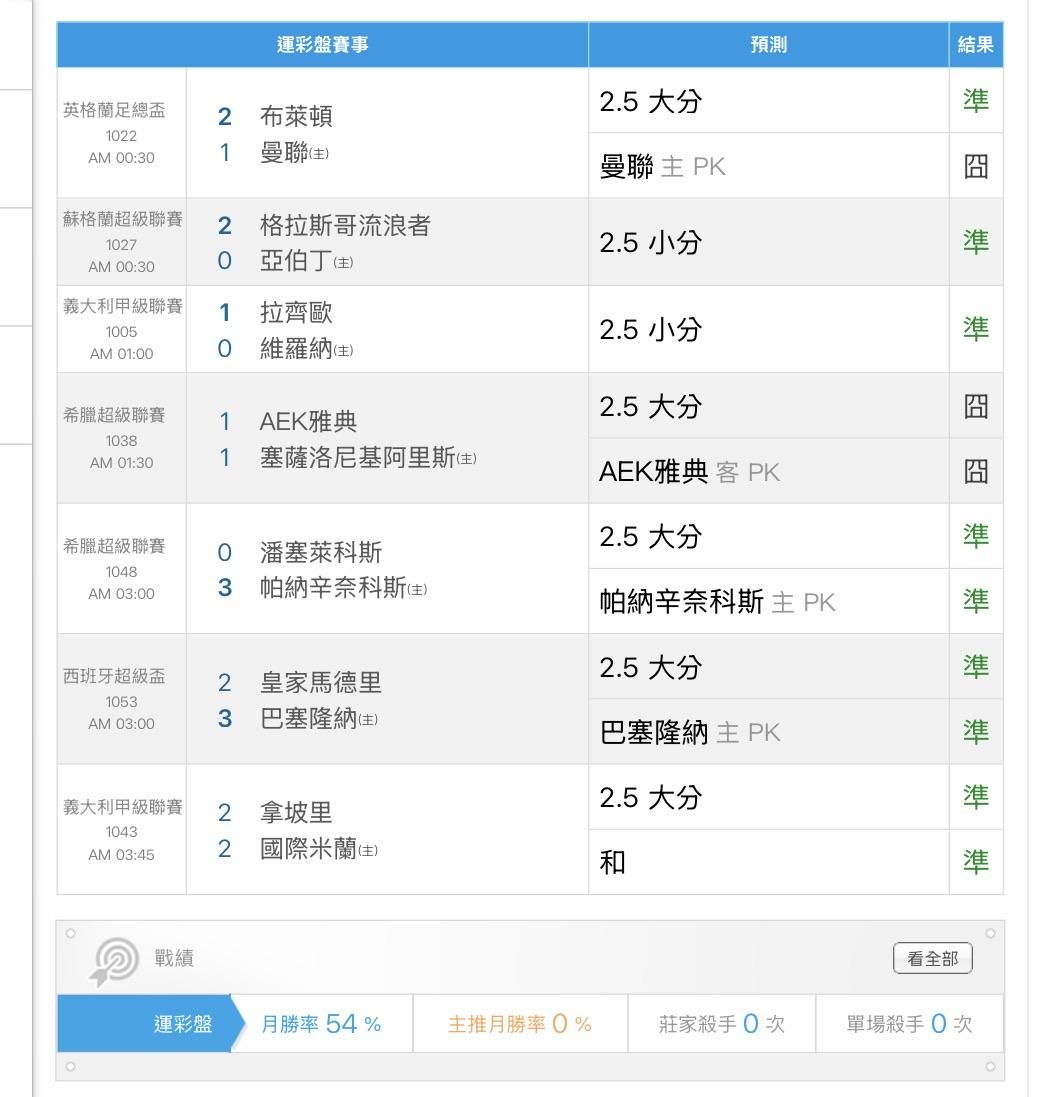Click the 莊家殺手 0 次 stat
Image resolution: width=1041 pixels, height=1097 pixels.
coord(721,1024)
